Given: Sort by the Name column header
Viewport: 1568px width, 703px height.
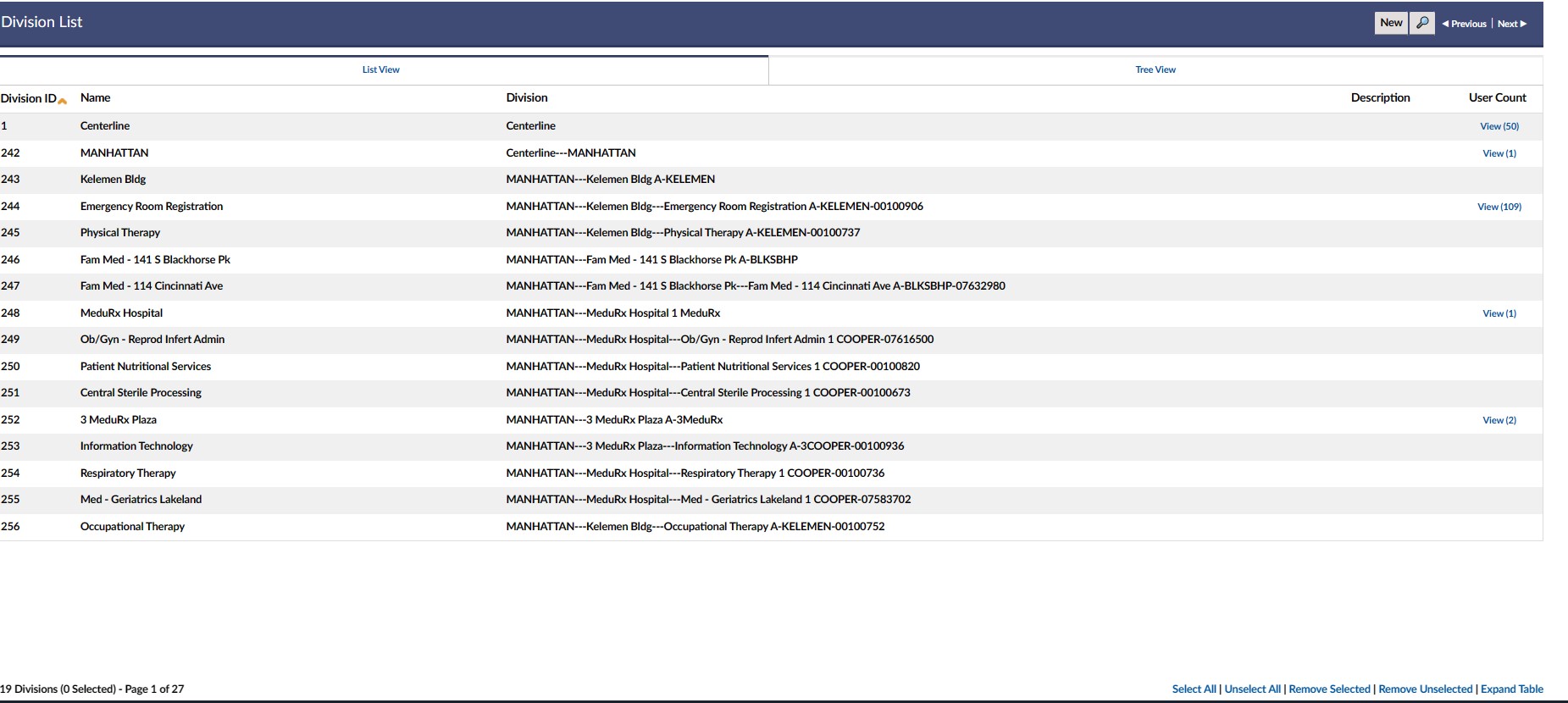Looking at the screenshot, I should 95,97.
